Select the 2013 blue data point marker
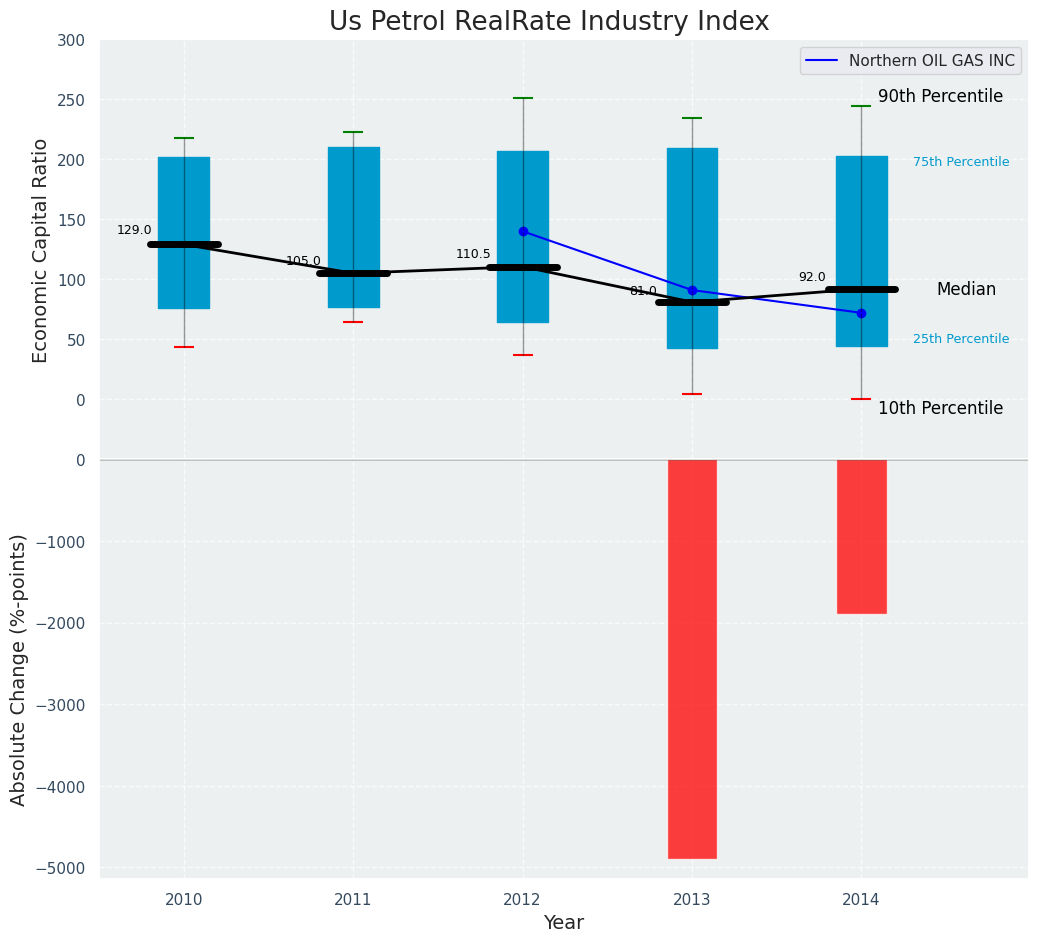The height and width of the screenshot is (942, 1039). click(x=692, y=291)
